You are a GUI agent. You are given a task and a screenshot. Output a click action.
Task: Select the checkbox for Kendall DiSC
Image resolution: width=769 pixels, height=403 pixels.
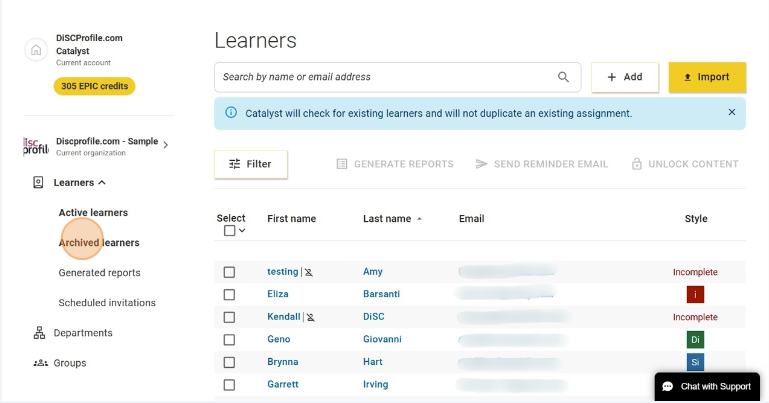coord(229,317)
